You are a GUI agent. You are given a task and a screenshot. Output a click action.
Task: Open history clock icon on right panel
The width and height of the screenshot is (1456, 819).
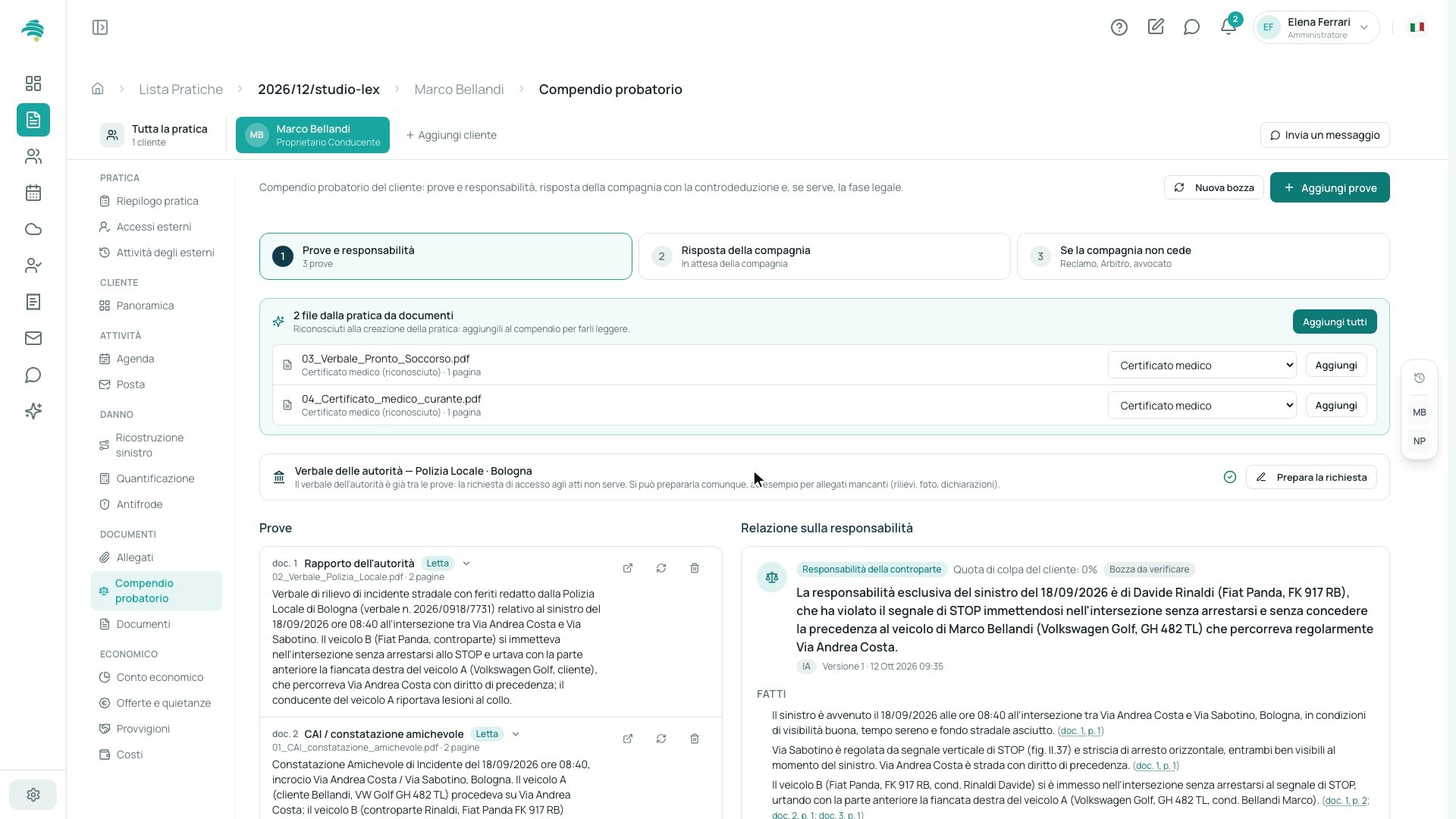point(1420,378)
